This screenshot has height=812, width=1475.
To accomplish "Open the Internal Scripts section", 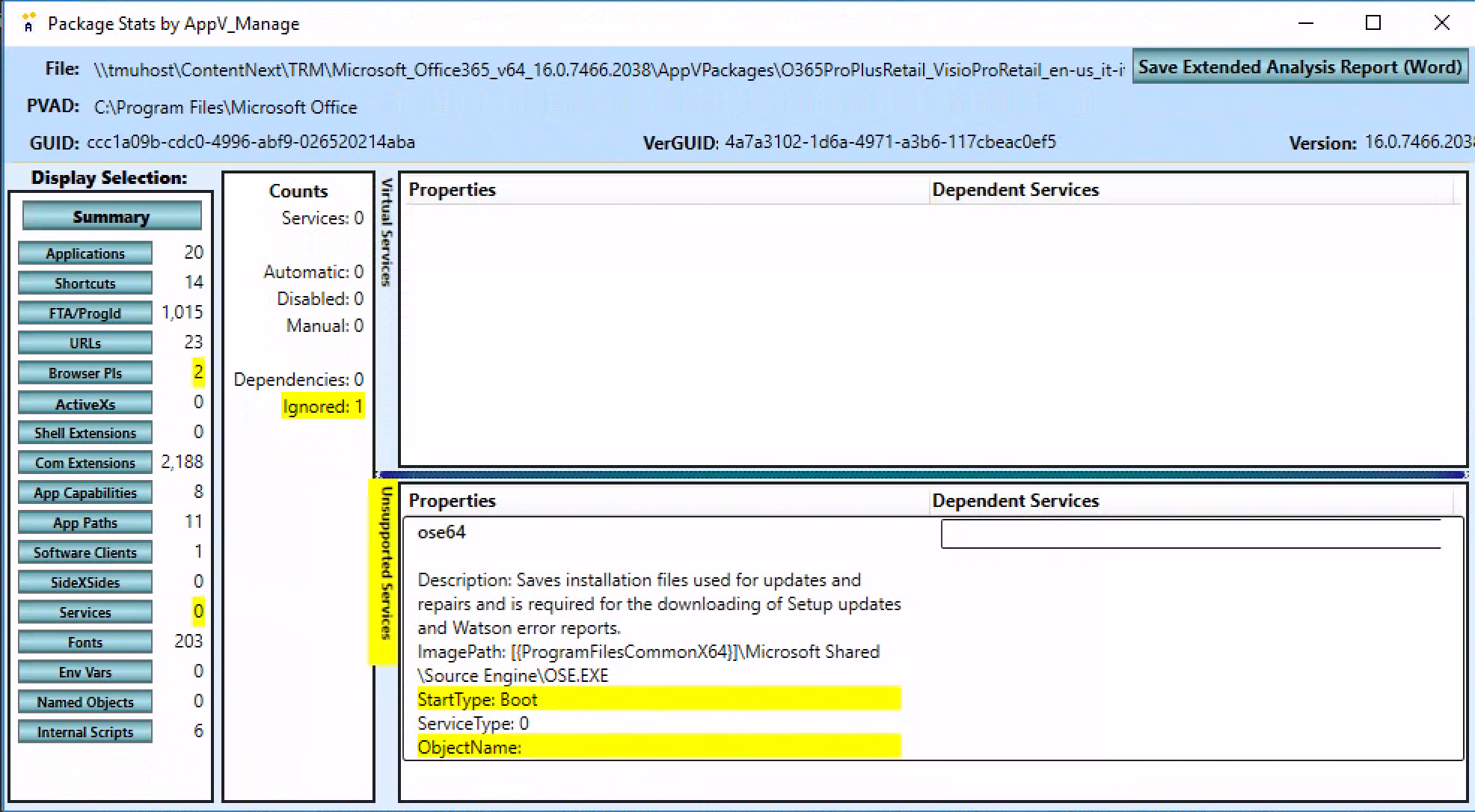I will (85, 732).
